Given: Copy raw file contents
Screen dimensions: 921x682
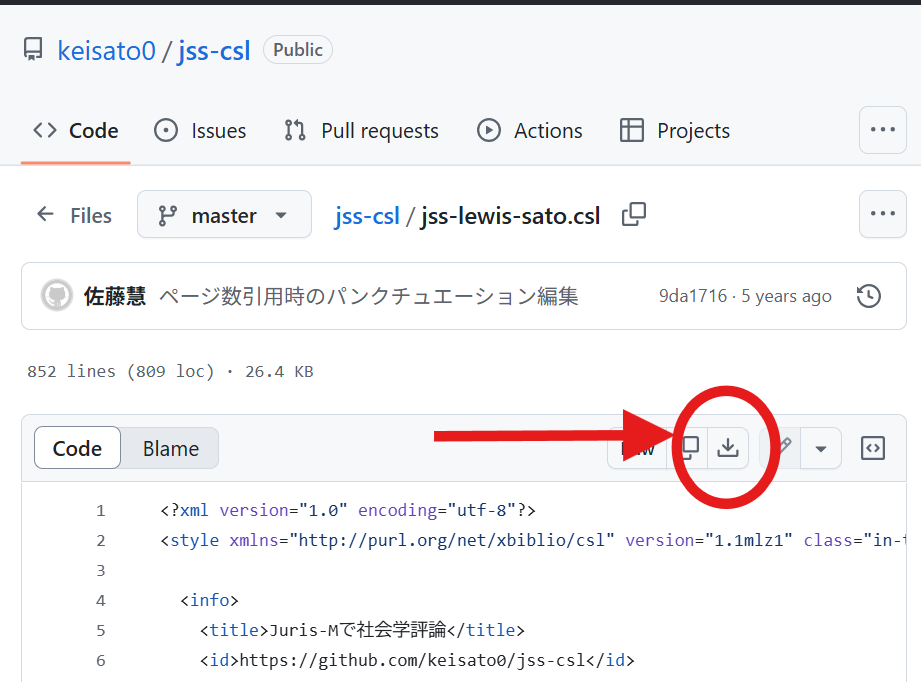Looking at the screenshot, I should tap(689, 448).
